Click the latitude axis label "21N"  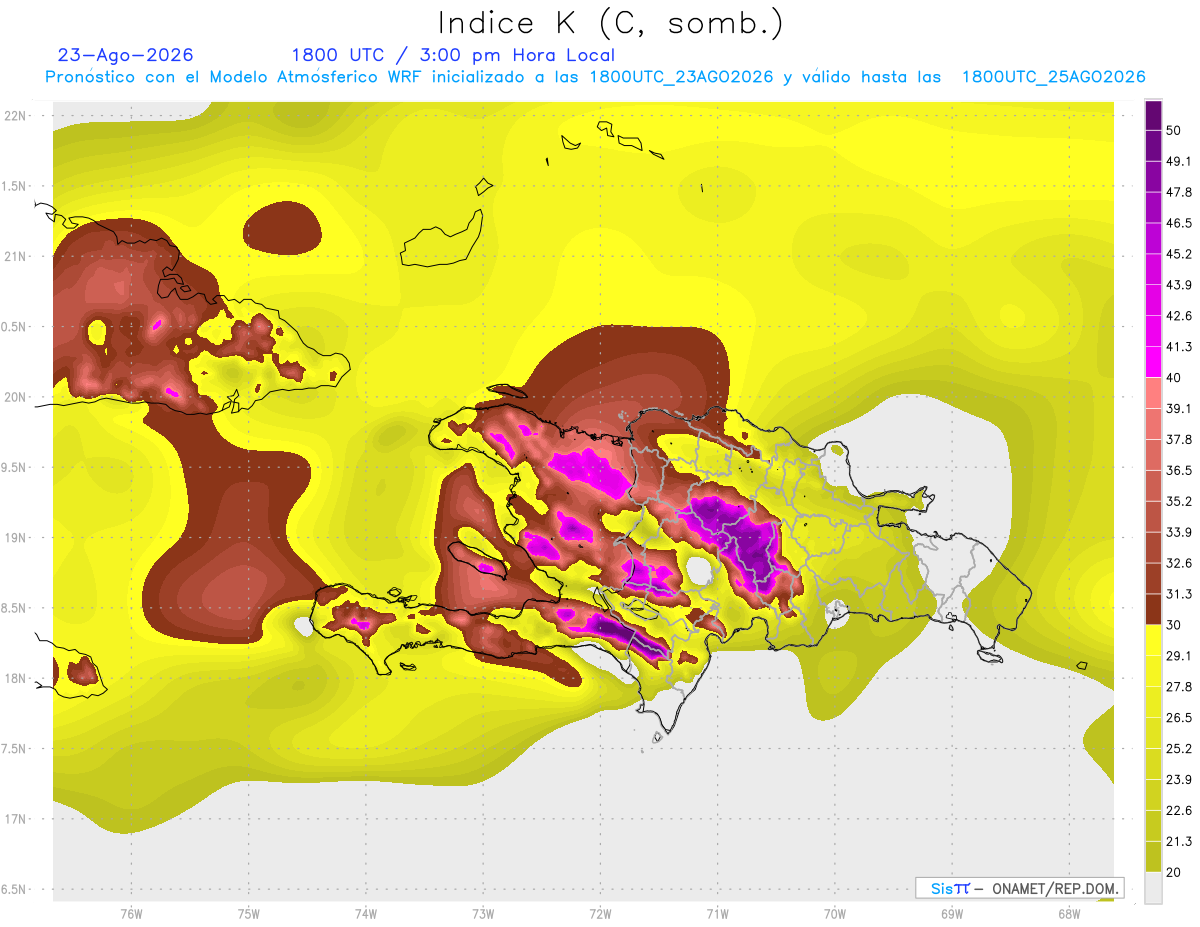point(16,257)
